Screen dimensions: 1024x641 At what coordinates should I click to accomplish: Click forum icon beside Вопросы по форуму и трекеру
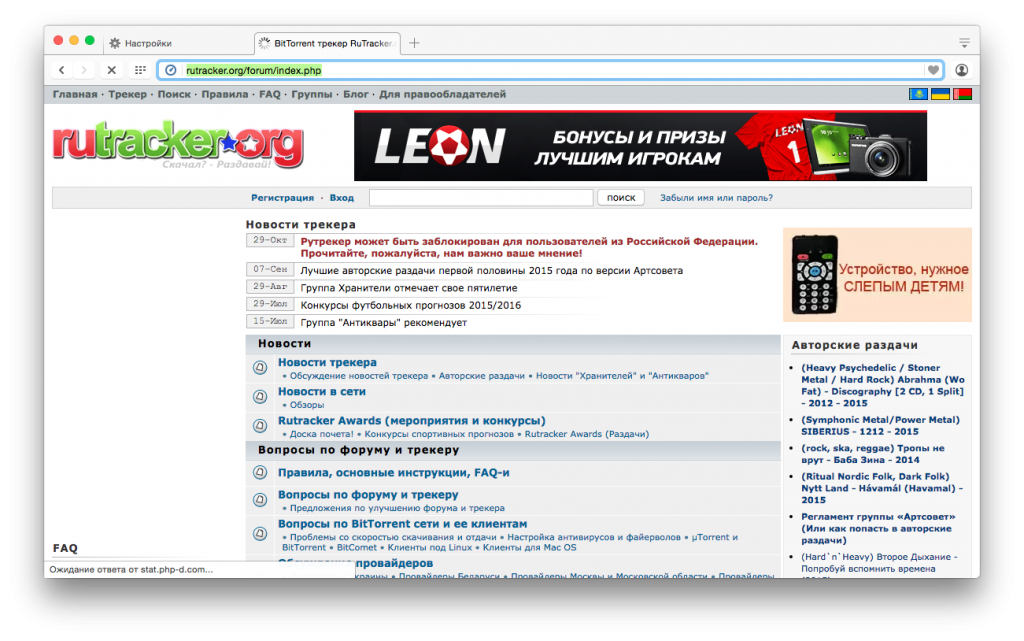click(260, 500)
